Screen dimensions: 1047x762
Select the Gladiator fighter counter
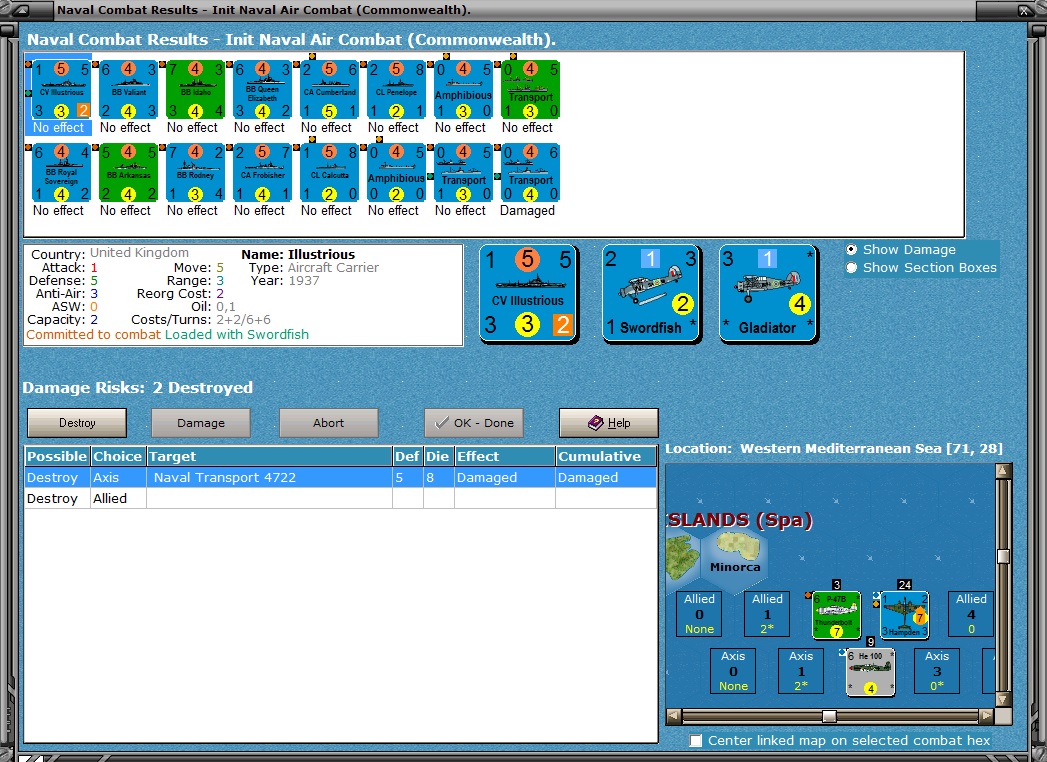click(x=769, y=294)
